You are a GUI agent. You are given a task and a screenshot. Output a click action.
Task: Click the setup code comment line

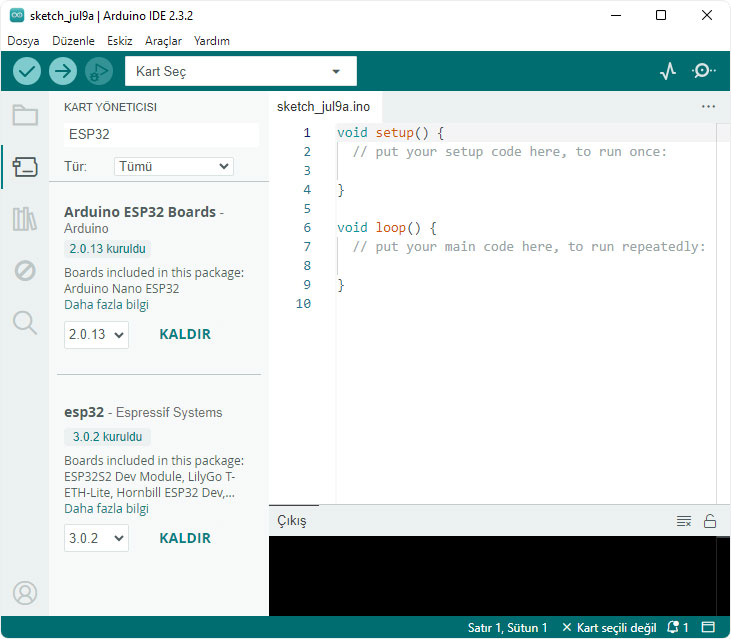(510, 152)
